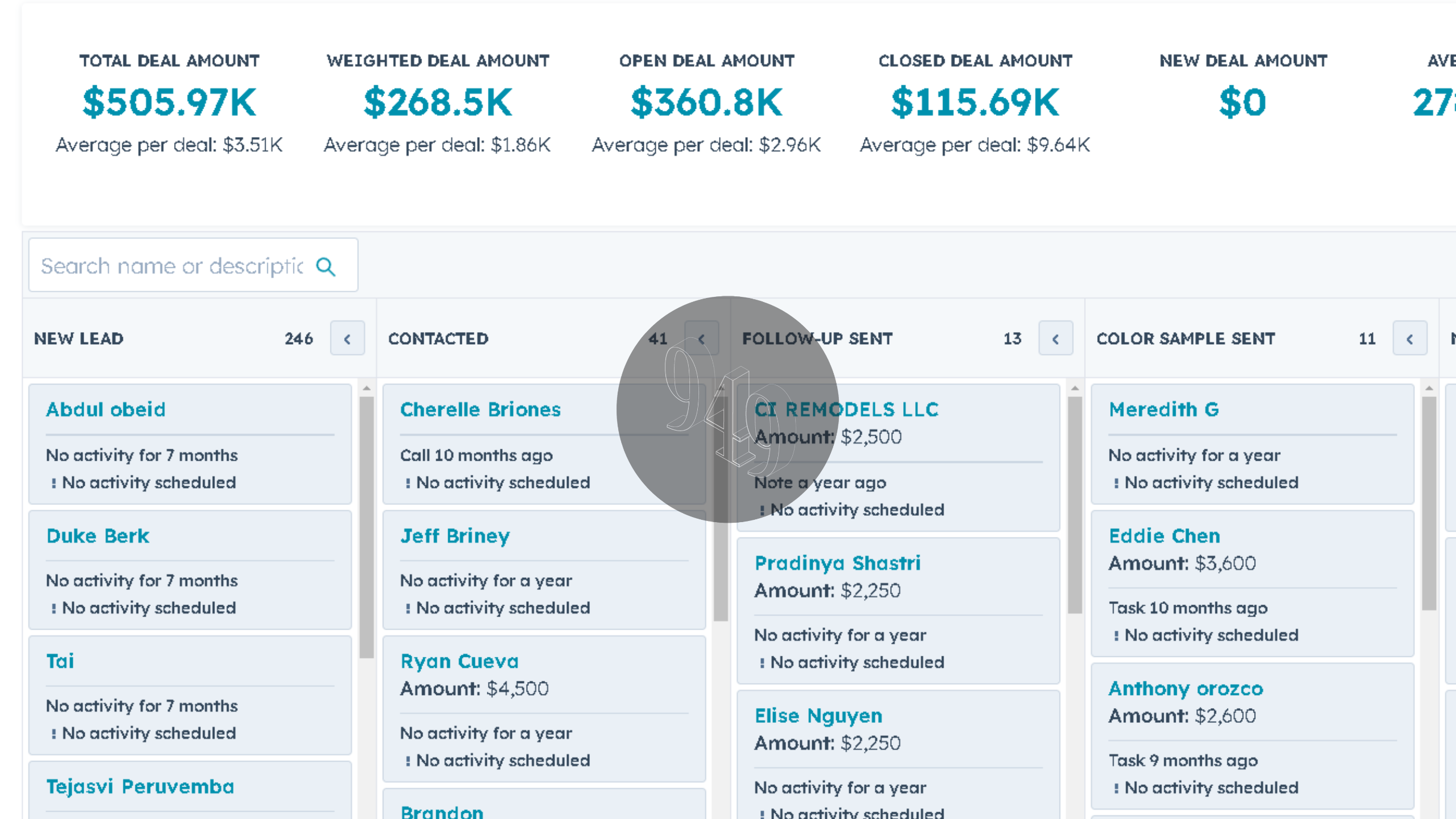Image resolution: width=1456 pixels, height=819 pixels.
Task: Collapse the New Lead column
Action: pyautogui.click(x=347, y=338)
